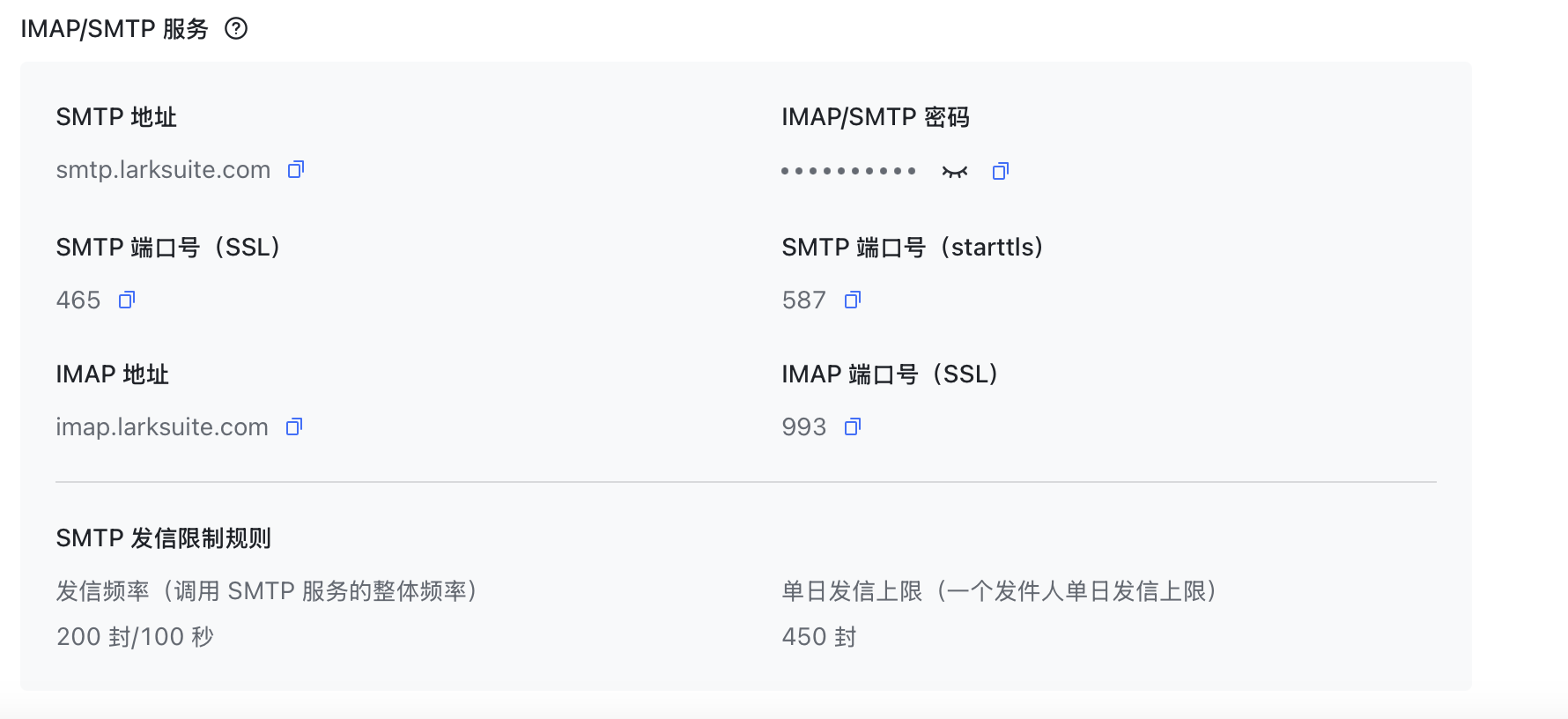Click the 450 封 daily limit value
Image resolution: width=1568 pixels, height=719 pixels.
[819, 637]
